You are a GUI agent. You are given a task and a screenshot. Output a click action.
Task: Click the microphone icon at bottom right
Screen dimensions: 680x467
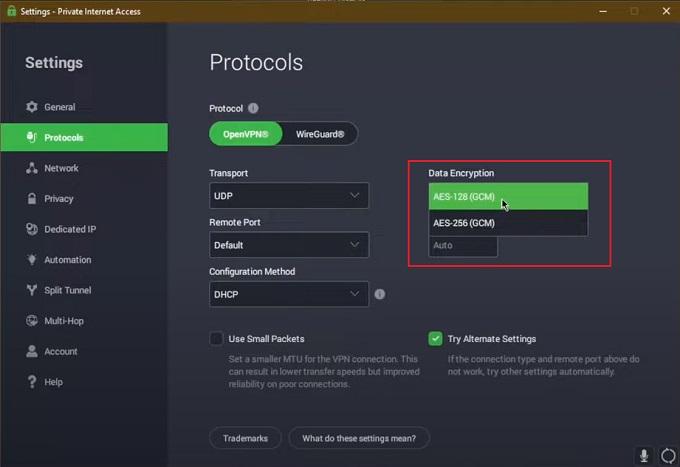pos(644,455)
